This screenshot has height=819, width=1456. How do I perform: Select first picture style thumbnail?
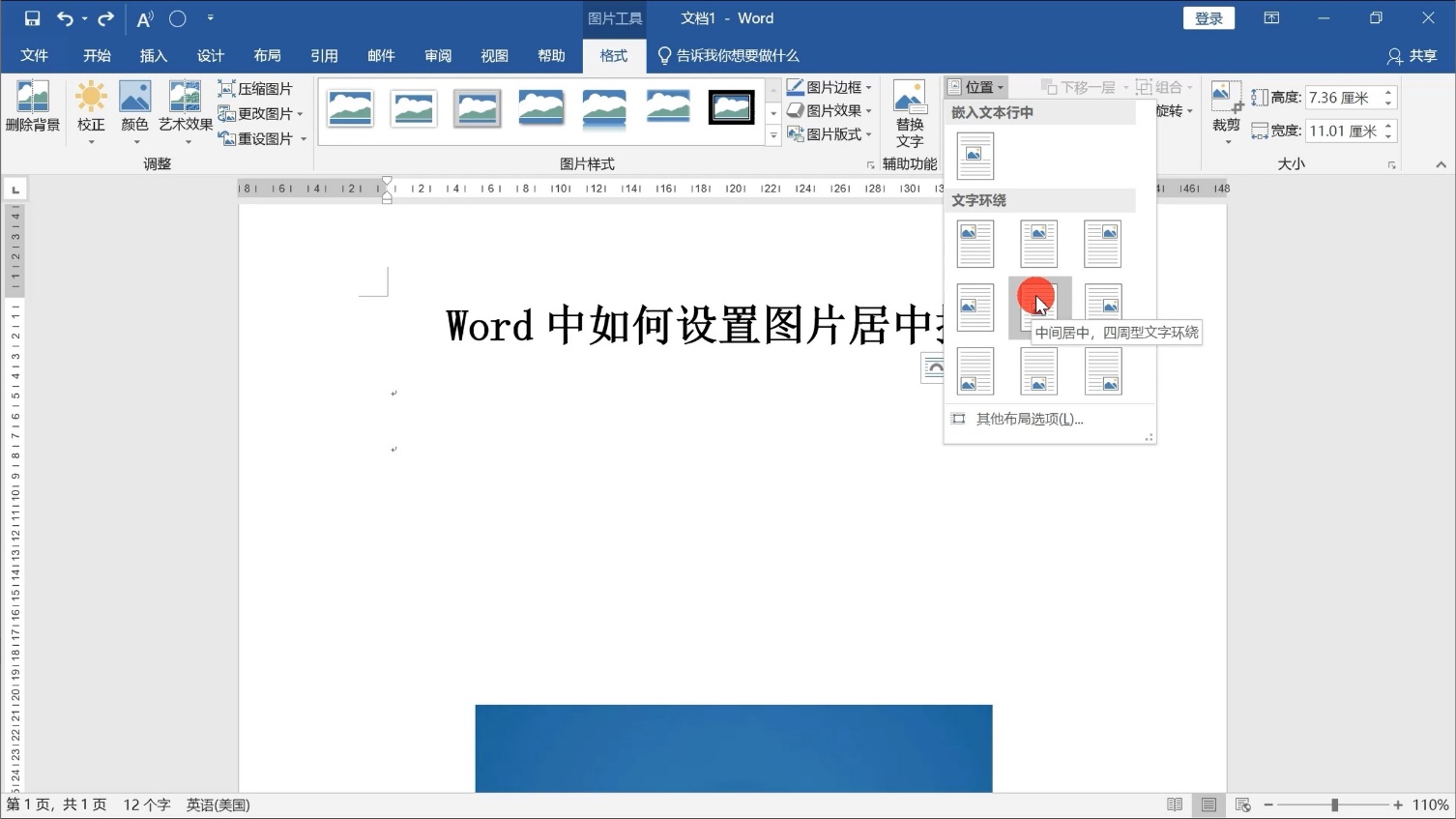click(x=350, y=108)
